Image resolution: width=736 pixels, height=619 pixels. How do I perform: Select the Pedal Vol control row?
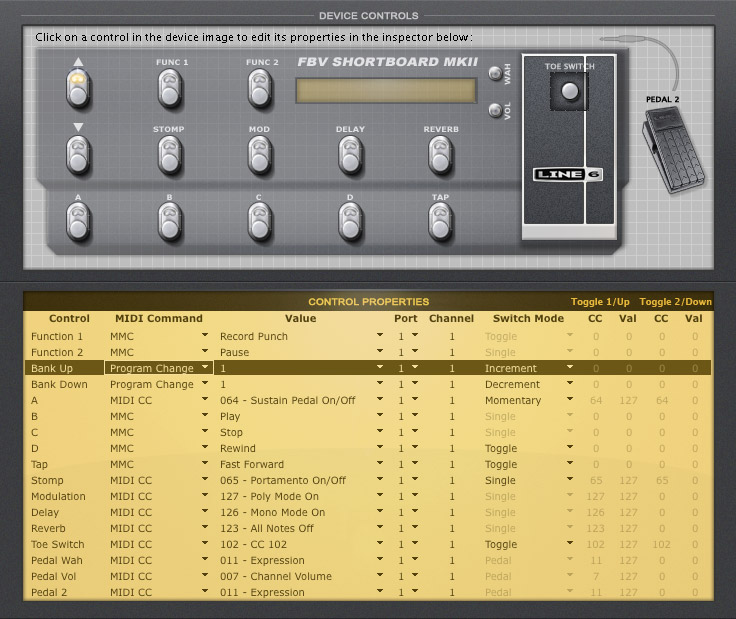click(x=368, y=576)
